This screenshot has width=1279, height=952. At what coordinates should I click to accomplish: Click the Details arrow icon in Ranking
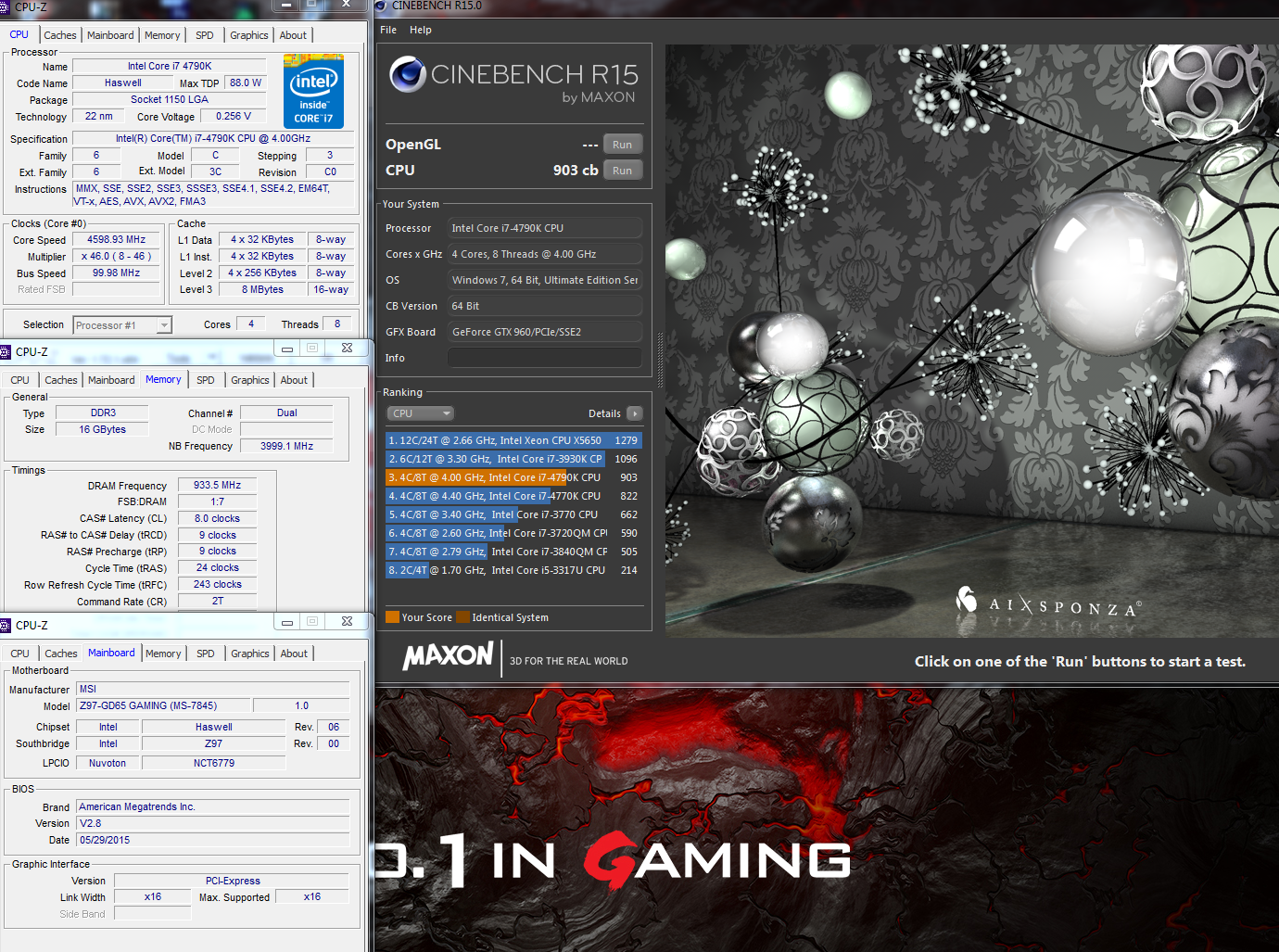634,413
